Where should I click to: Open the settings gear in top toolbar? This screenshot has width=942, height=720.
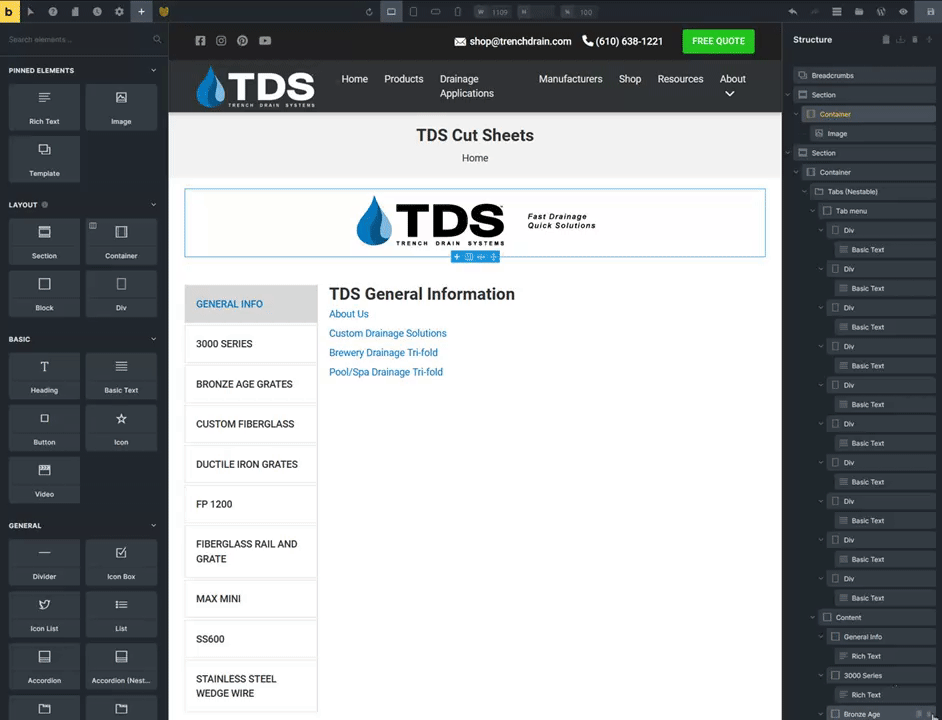coord(119,11)
